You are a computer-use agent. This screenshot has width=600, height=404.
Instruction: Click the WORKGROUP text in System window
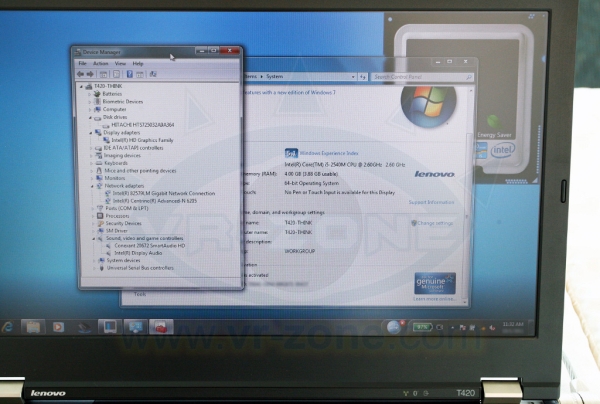pyautogui.click(x=300, y=251)
